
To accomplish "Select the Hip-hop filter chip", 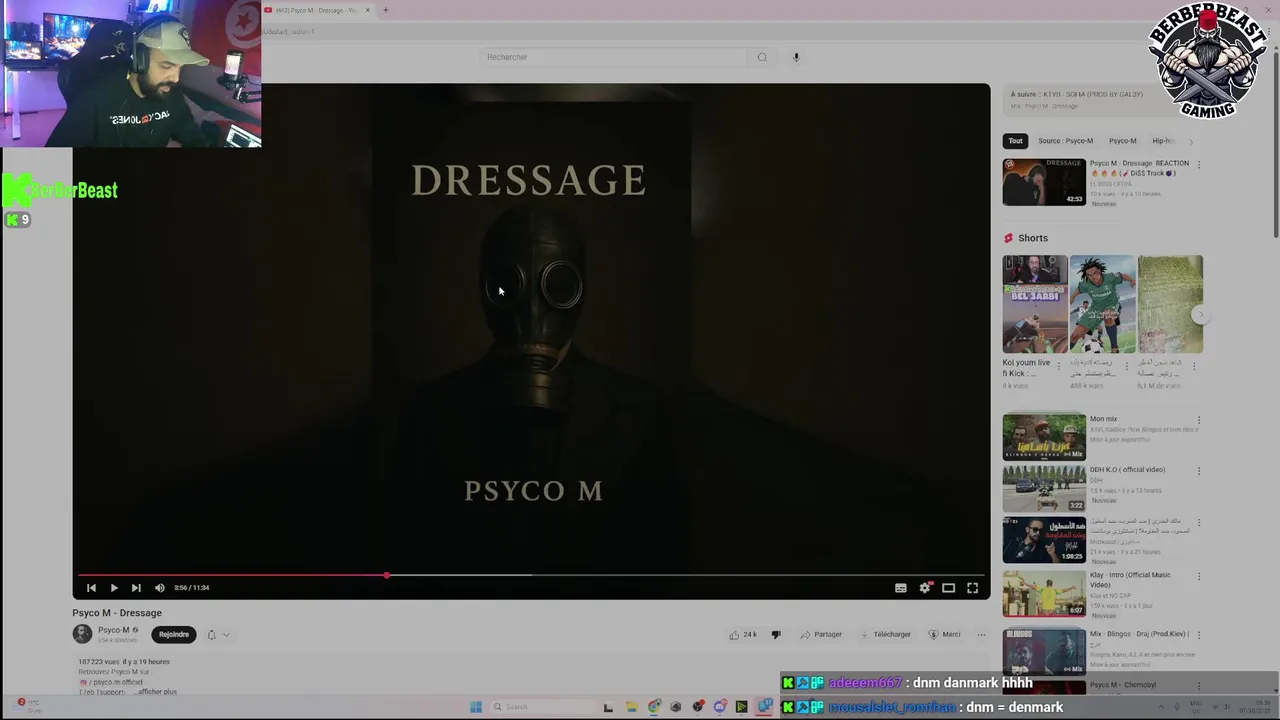I will point(1162,141).
